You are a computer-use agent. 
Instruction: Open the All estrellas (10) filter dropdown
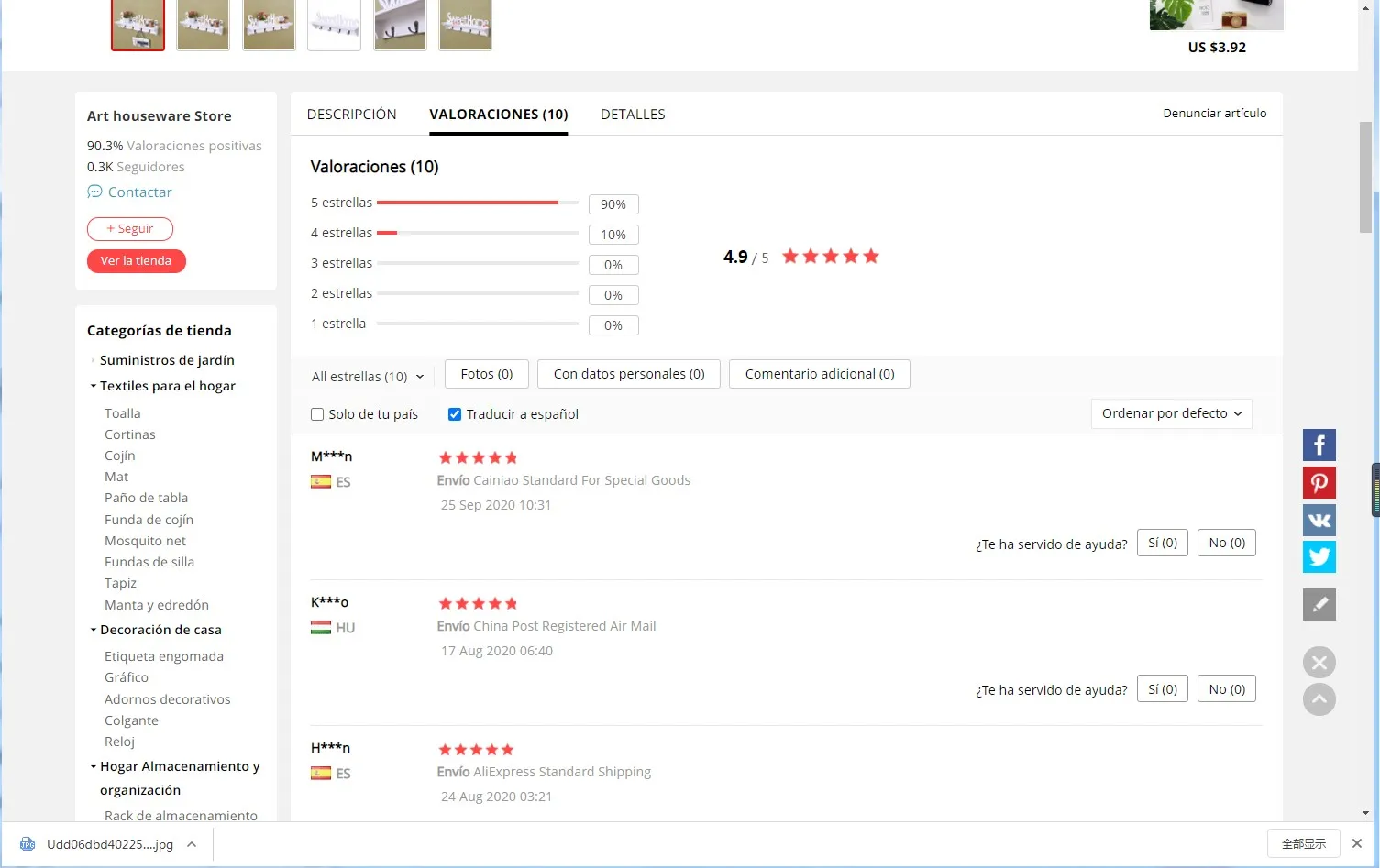click(x=368, y=377)
